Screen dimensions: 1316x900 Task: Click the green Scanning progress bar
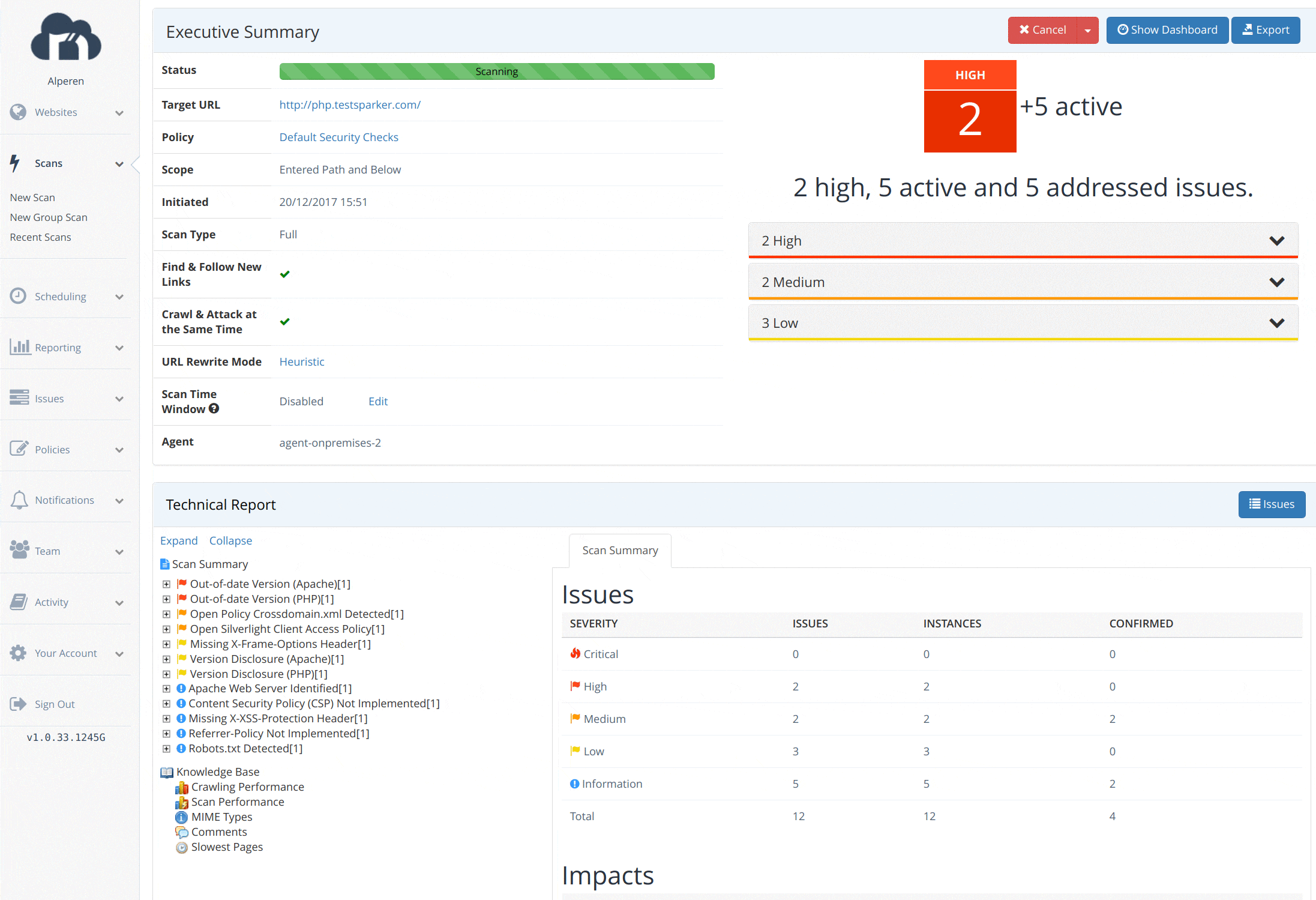496,71
